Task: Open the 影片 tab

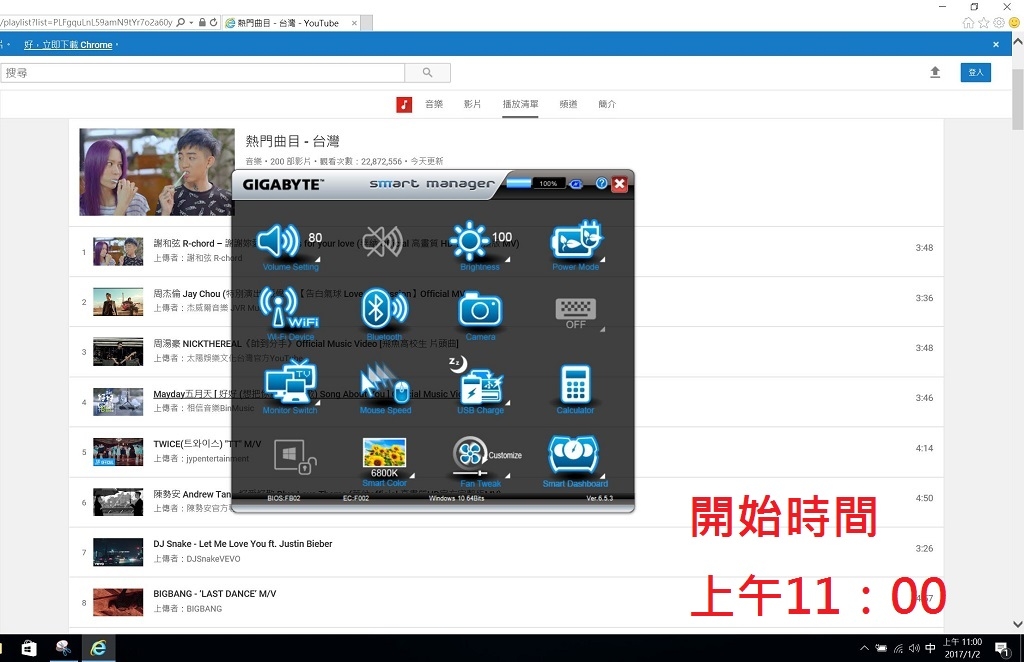Action: tap(473, 104)
